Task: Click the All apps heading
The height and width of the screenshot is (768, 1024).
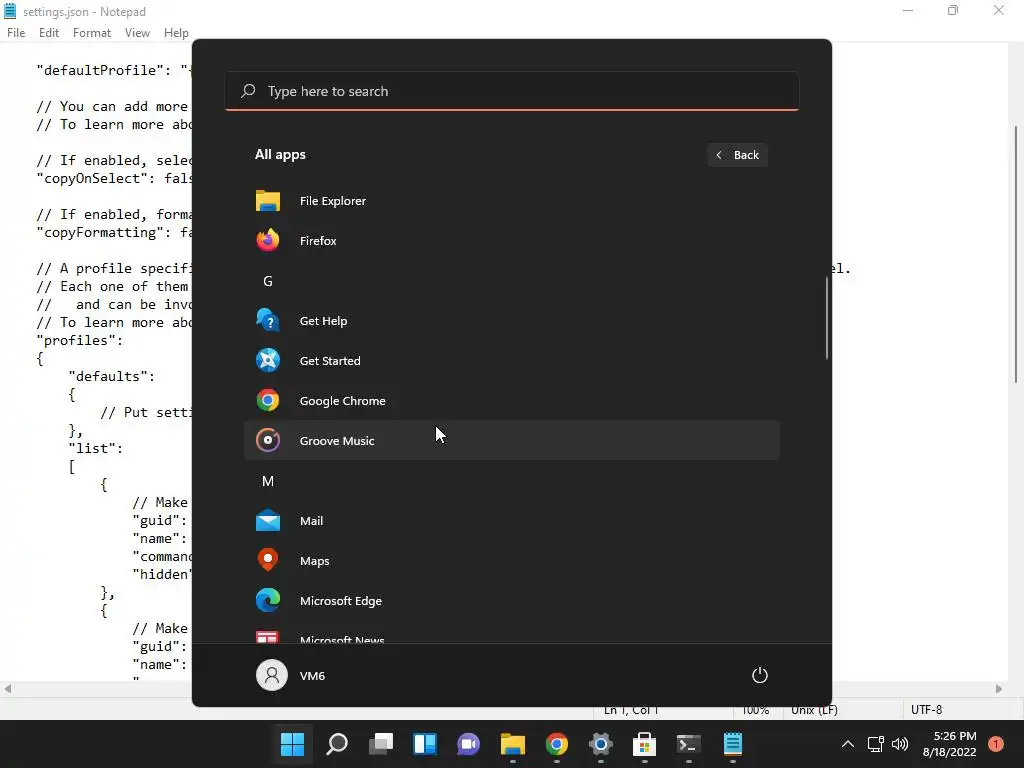Action: pos(280,155)
